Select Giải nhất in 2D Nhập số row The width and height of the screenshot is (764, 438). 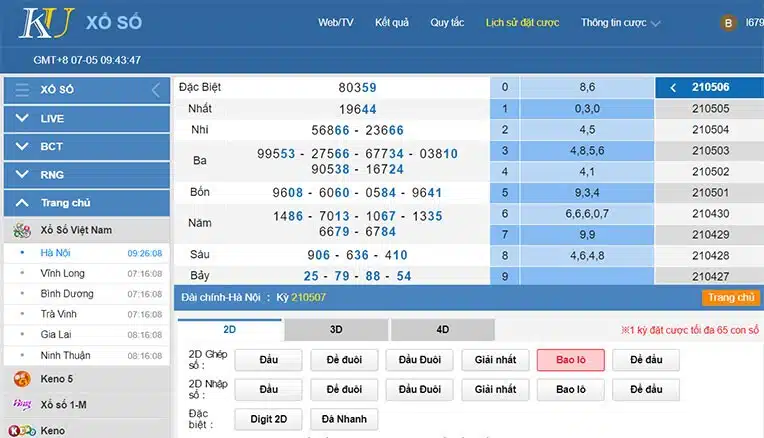coord(495,390)
